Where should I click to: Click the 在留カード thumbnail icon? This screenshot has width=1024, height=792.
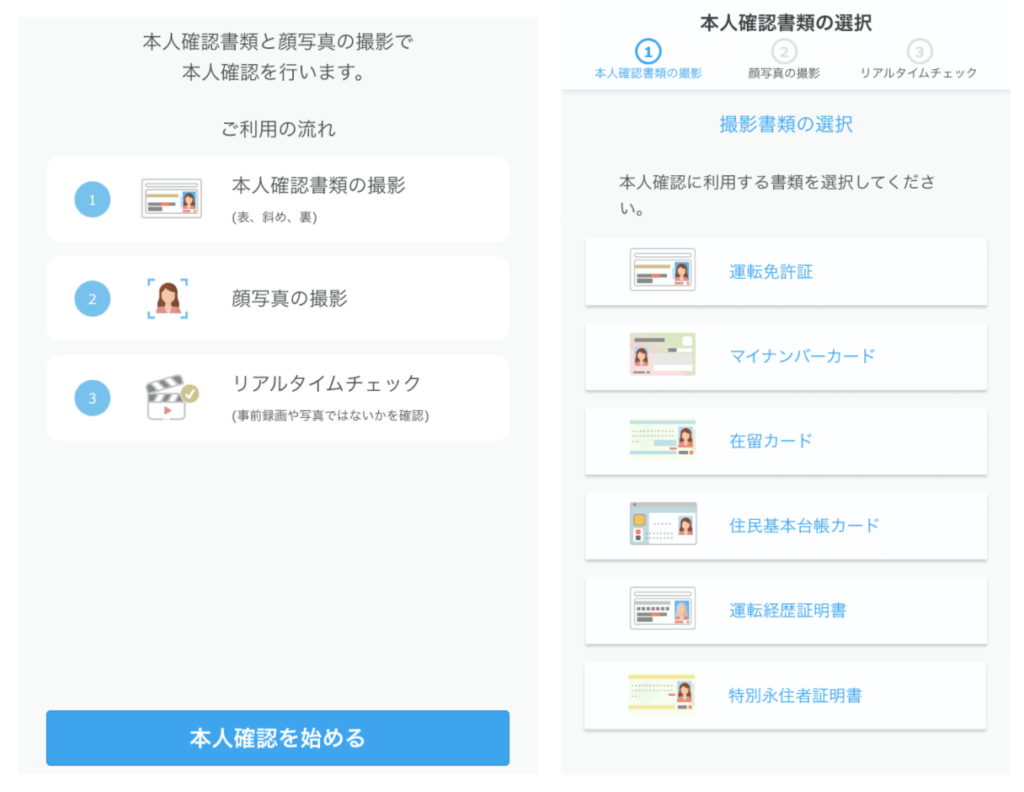tap(662, 442)
